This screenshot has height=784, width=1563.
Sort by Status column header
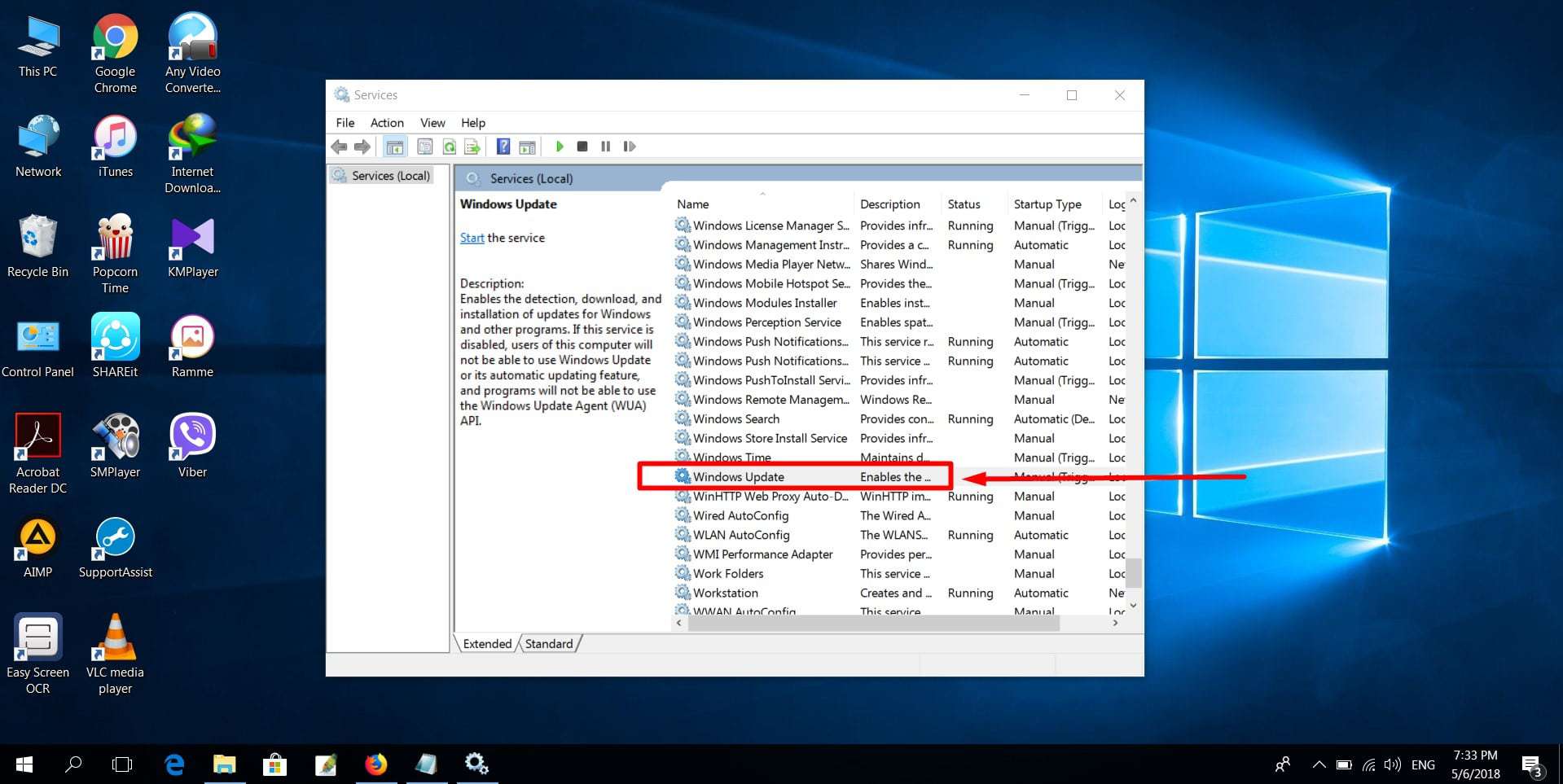point(964,204)
